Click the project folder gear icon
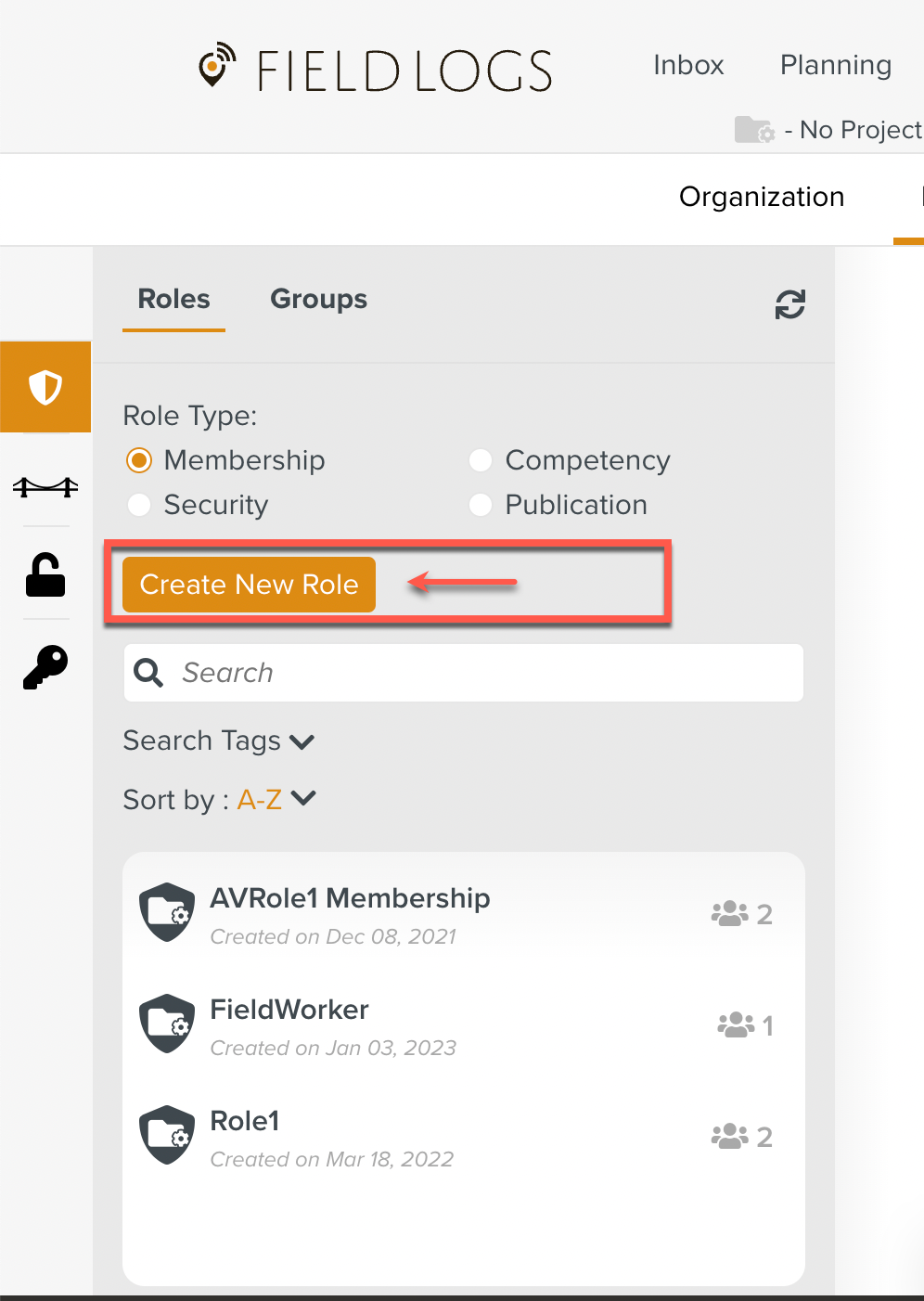This screenshot has width=924, height=1301. 753,130
